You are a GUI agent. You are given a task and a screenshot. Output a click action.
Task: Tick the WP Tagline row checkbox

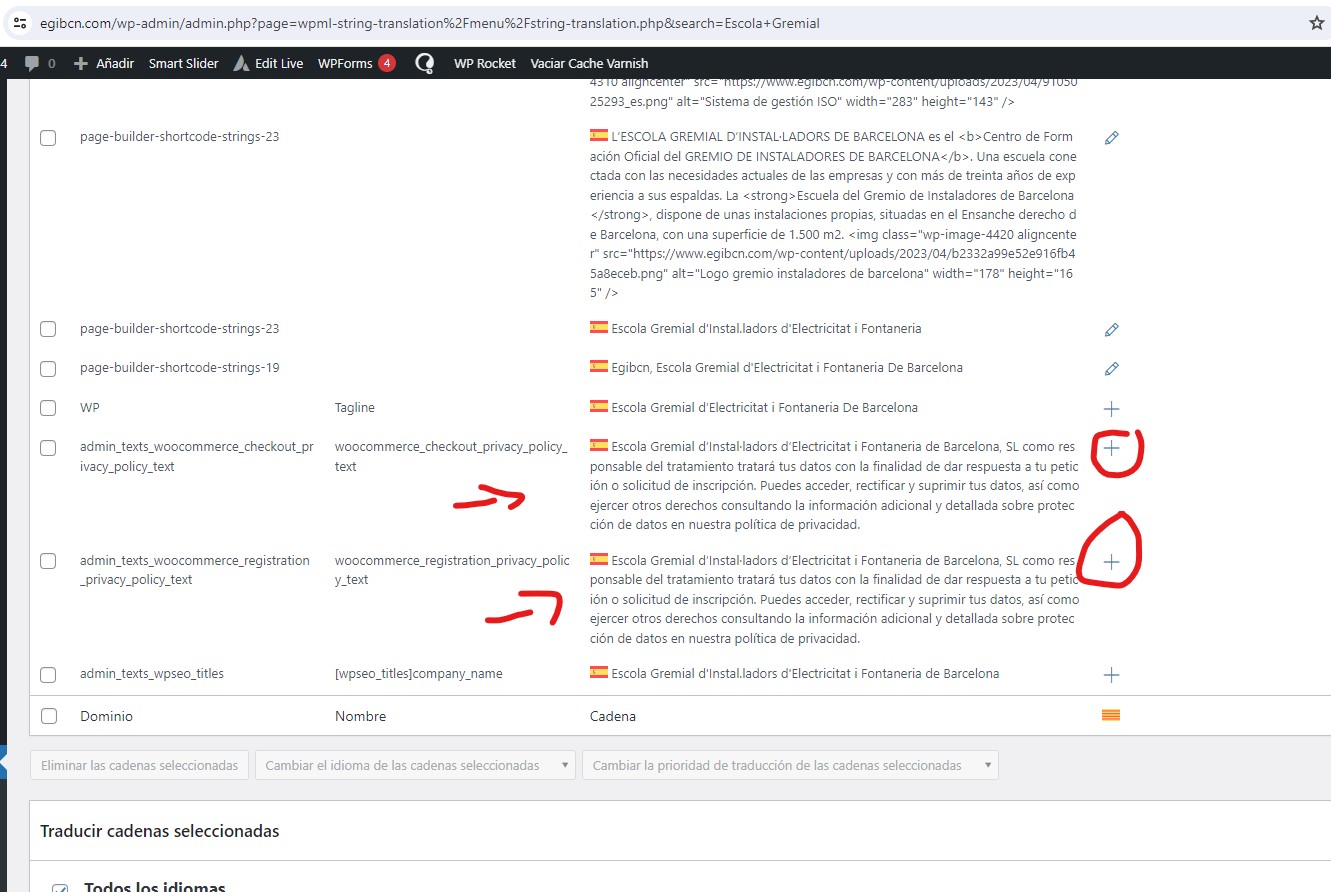coord(48,408)
